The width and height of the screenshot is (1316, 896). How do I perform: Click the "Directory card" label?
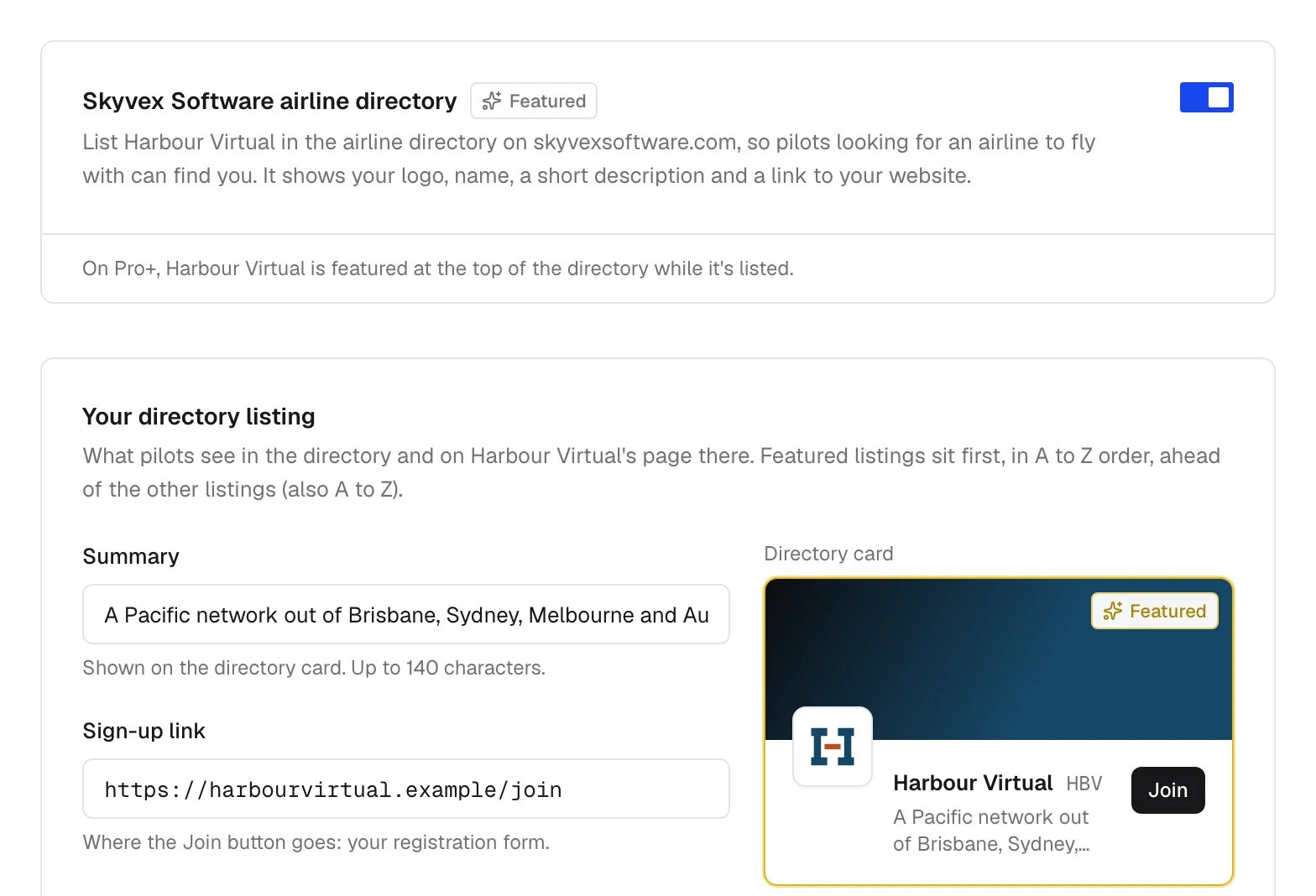[828, 554]
